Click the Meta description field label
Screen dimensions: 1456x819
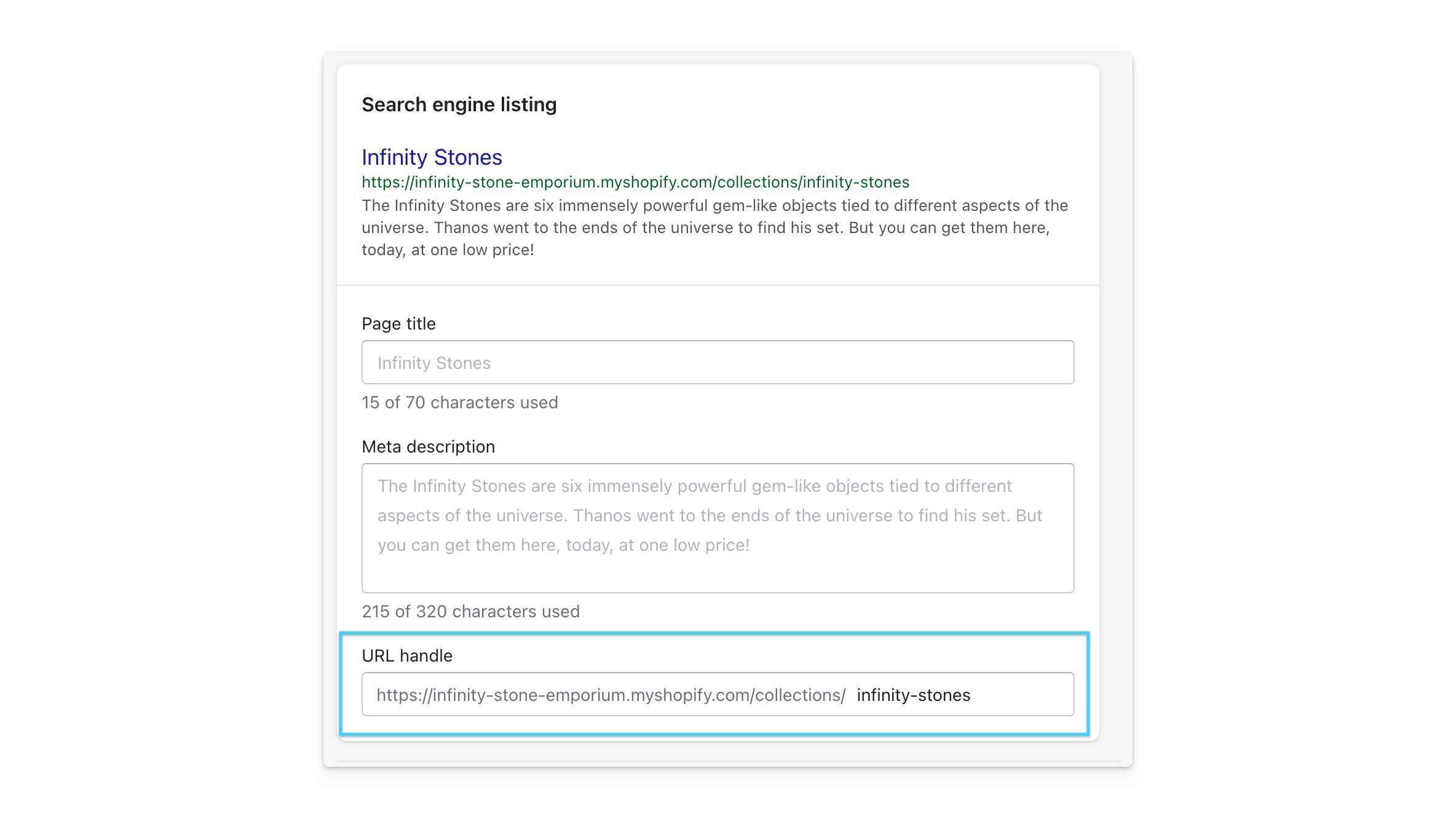428,446
